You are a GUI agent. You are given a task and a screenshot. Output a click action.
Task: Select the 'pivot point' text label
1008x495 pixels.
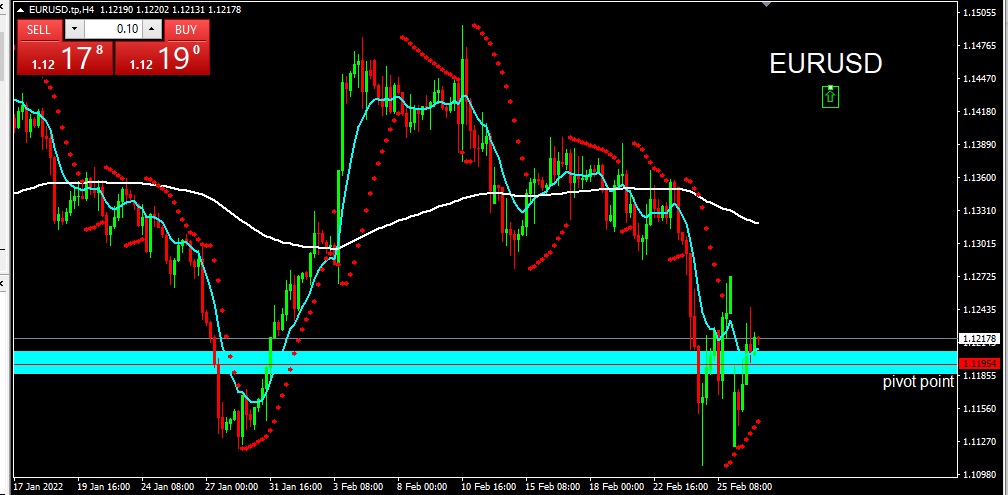pos(918,381)
